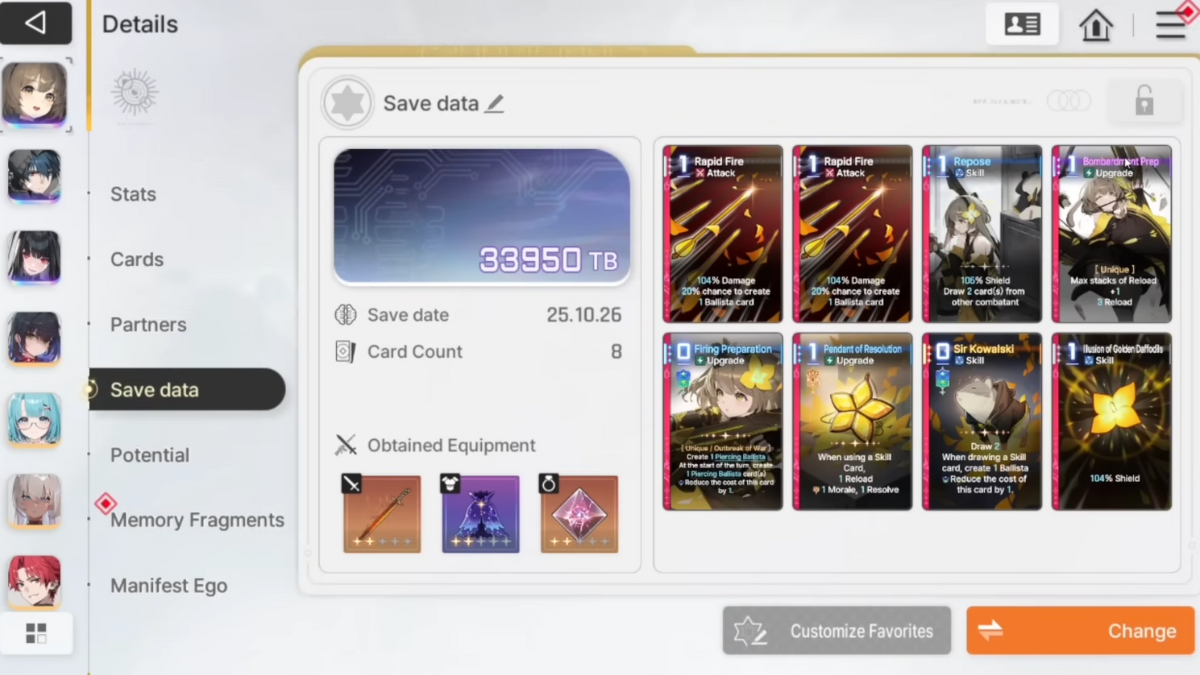Click the back arrow button
Image resolution: width=1200 pixels, height=675 pixels.
tap(36, 23)
